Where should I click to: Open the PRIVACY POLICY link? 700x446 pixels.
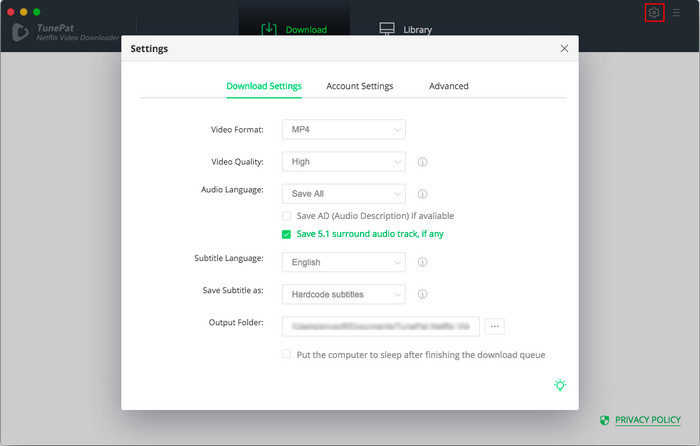[647, 420]
